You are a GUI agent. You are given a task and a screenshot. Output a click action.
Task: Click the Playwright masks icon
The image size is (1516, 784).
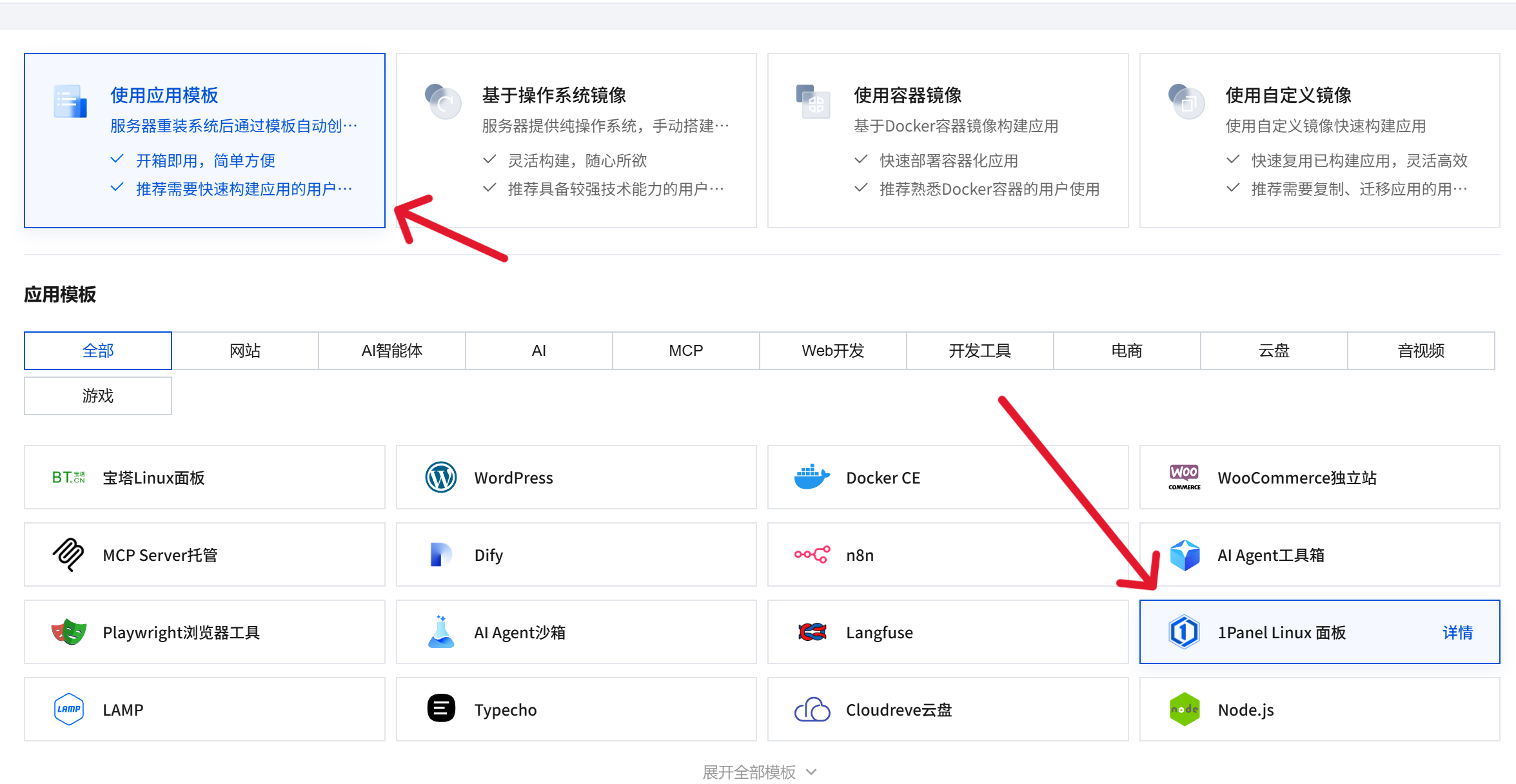[69, 632]
